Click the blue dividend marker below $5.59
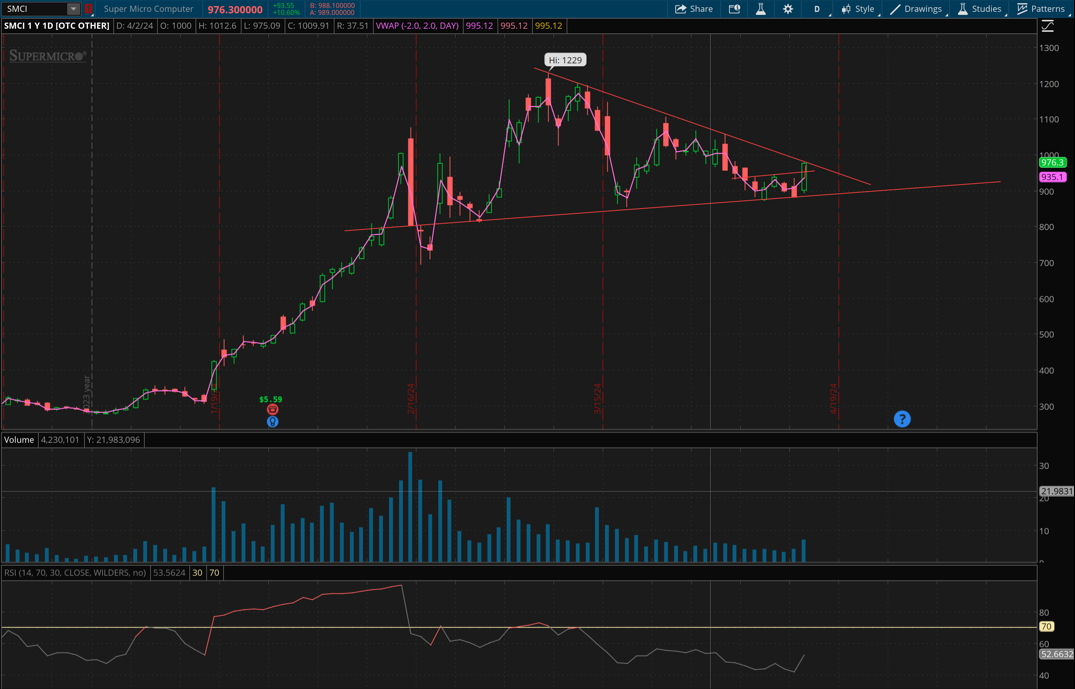Image resolution: width=1075 pixels, height=689 pixels. pos(272,422)
